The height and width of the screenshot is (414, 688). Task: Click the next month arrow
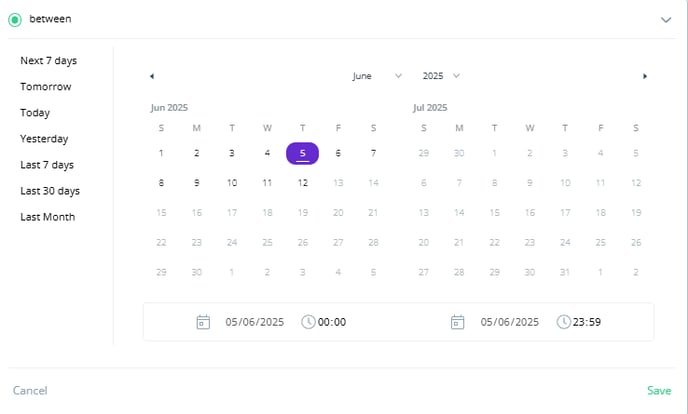645,76
